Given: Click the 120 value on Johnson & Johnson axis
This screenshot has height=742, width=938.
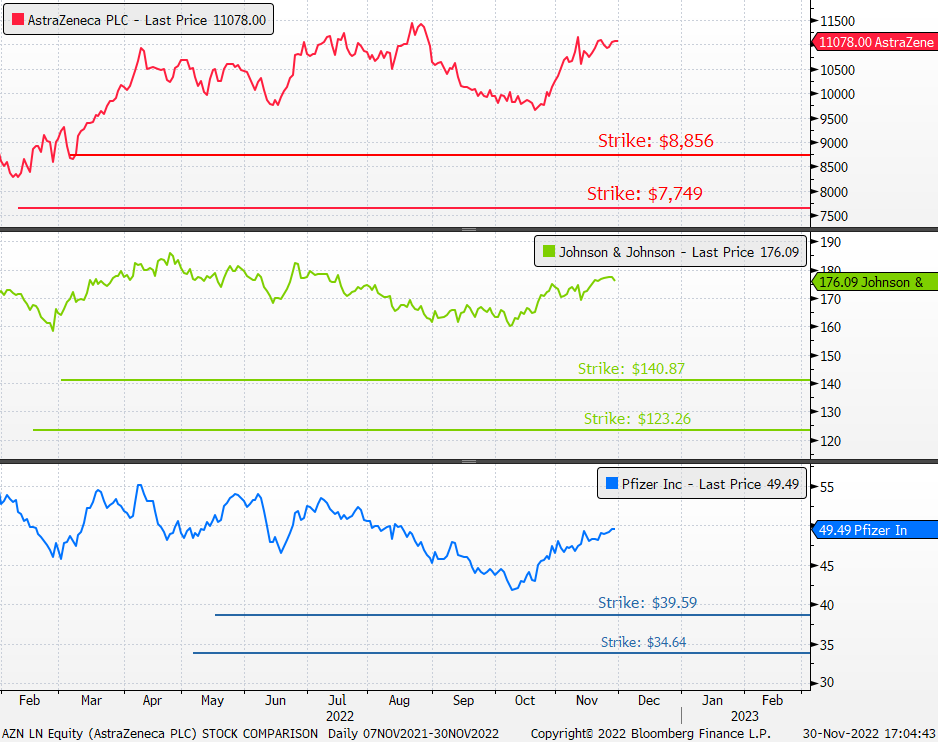Looking at the screenshot, I should [x=830, y=441].
